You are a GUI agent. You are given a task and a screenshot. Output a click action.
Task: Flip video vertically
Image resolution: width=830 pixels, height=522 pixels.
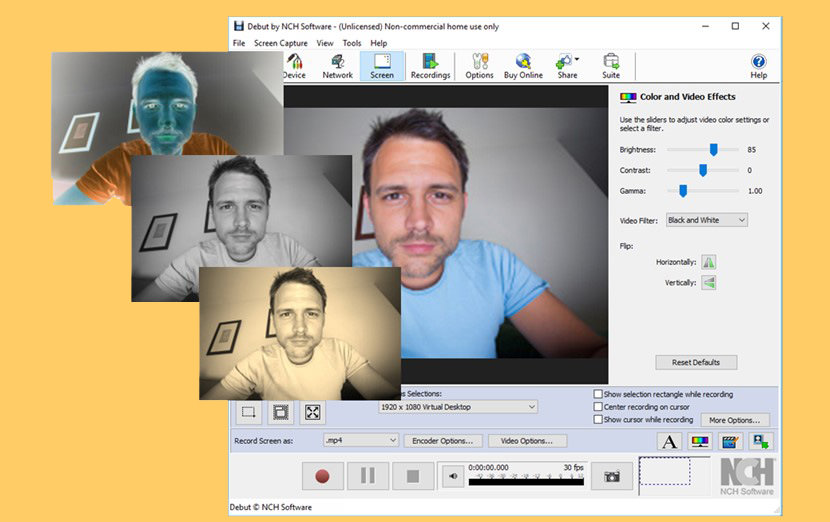[708, 283]
